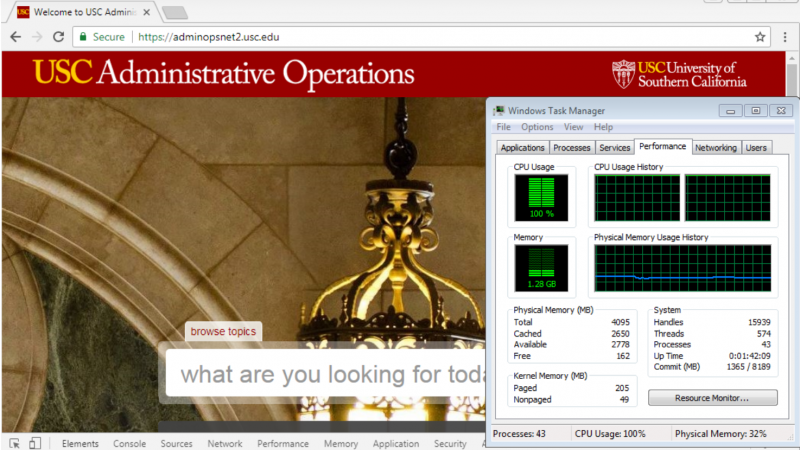Viewport: 800px width, 450px height.
Task: Click the Up Time value 0:01:42:09
Action: [749, 356]
